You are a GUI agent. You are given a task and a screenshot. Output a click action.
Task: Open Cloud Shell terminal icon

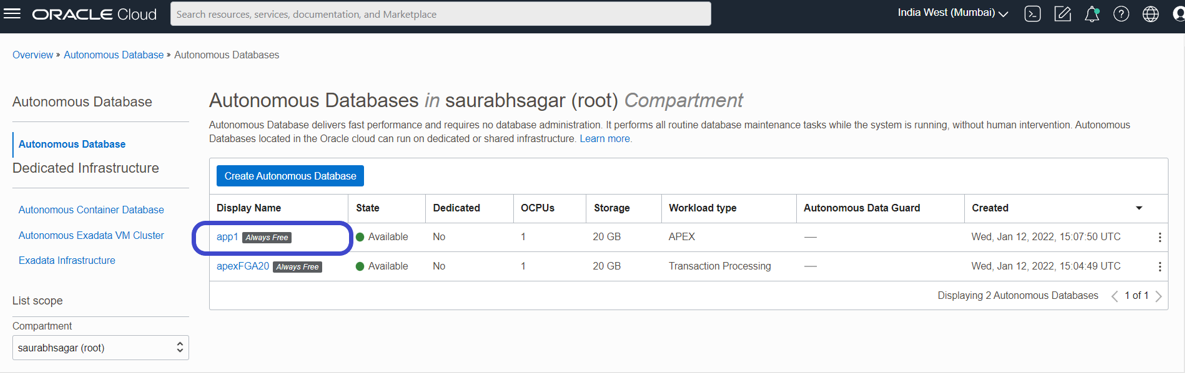(1032, 14)
